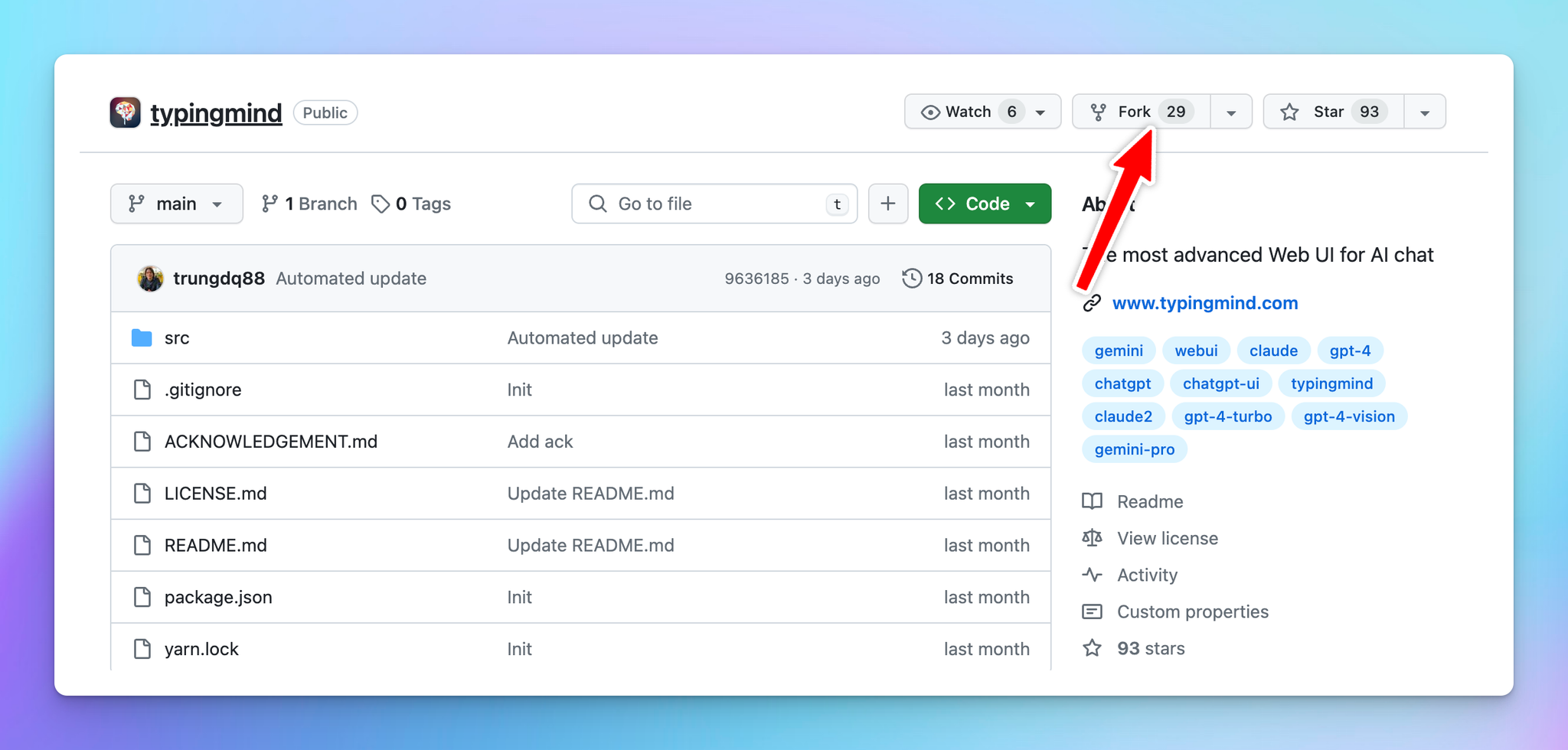The width and height of the screenshot is (1568, 750).
Task: Select the chatgpt topic tag
Action: tap(1122, 383)
